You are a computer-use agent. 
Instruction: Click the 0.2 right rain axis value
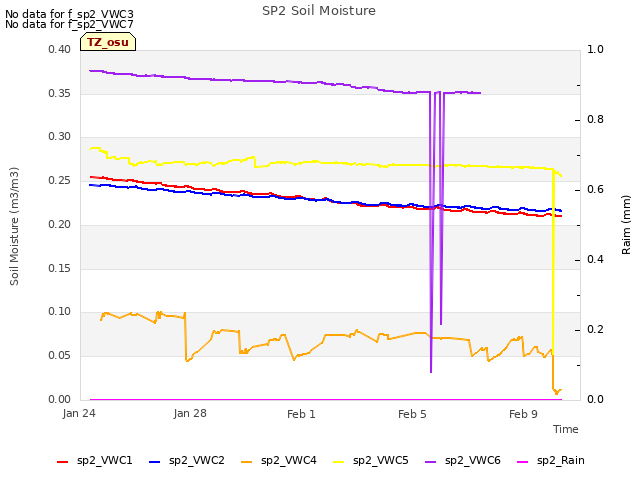click(595, 329)
